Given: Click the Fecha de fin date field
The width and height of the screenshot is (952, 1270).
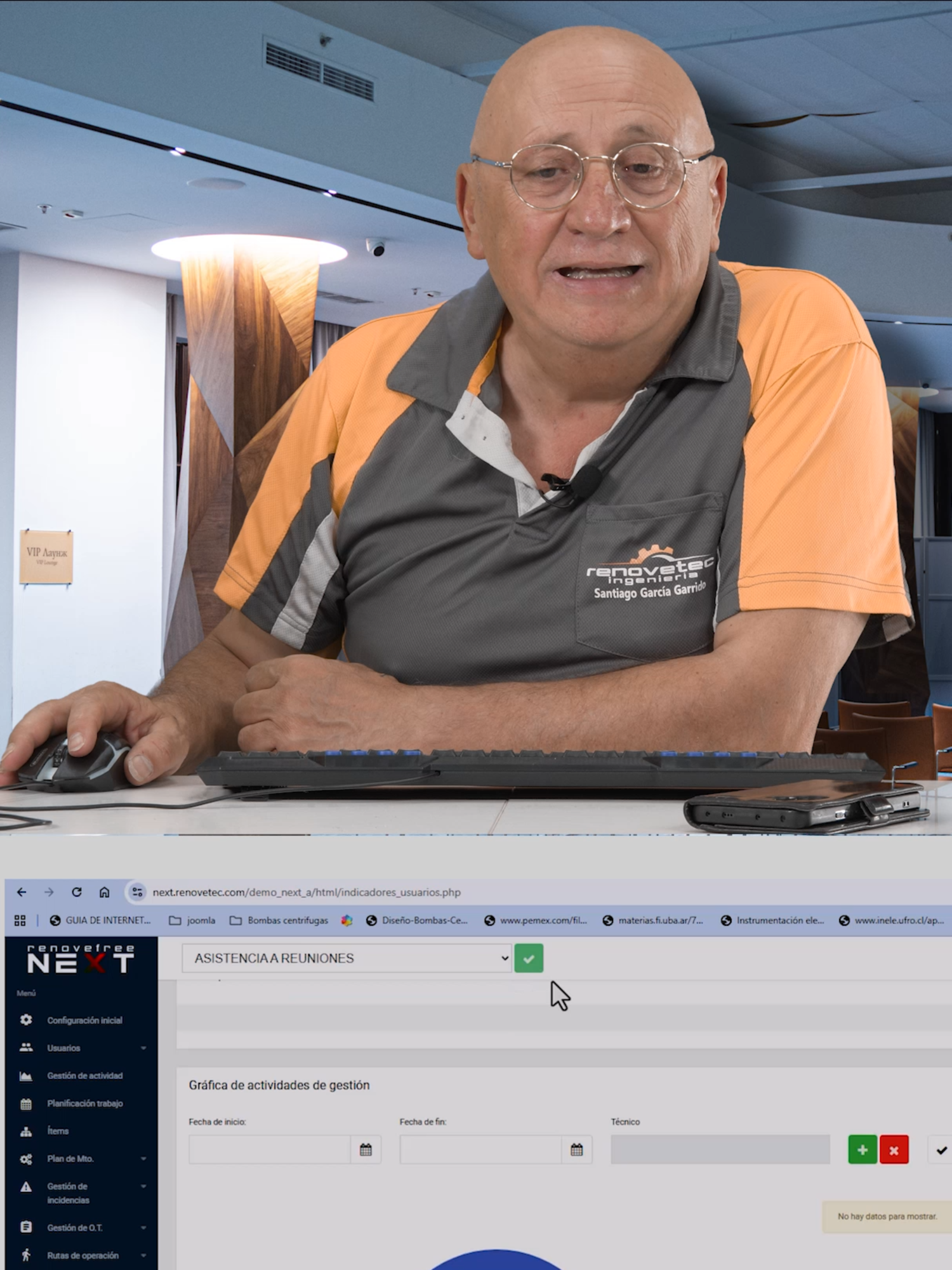Looking at the screenshot, I should click(480, 1150).
